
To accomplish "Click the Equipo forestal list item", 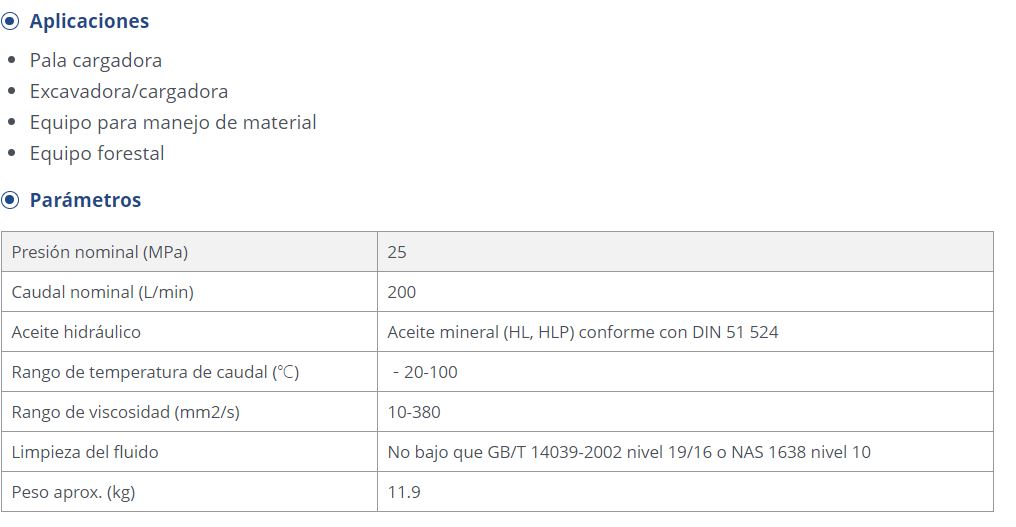I will coord(97,154).
